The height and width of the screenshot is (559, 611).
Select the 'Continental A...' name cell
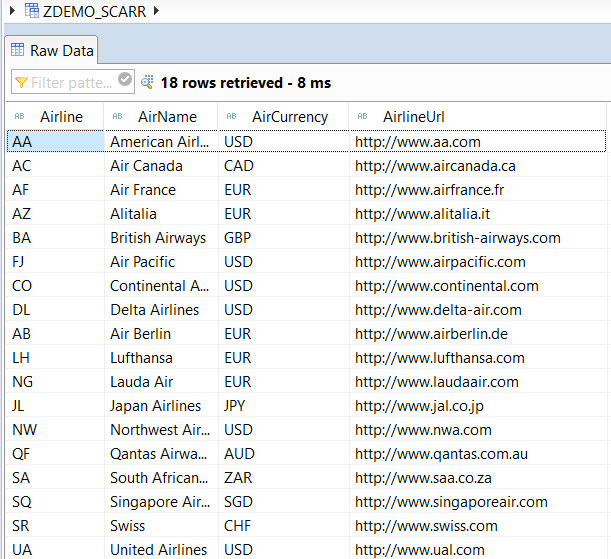point(161,286)
